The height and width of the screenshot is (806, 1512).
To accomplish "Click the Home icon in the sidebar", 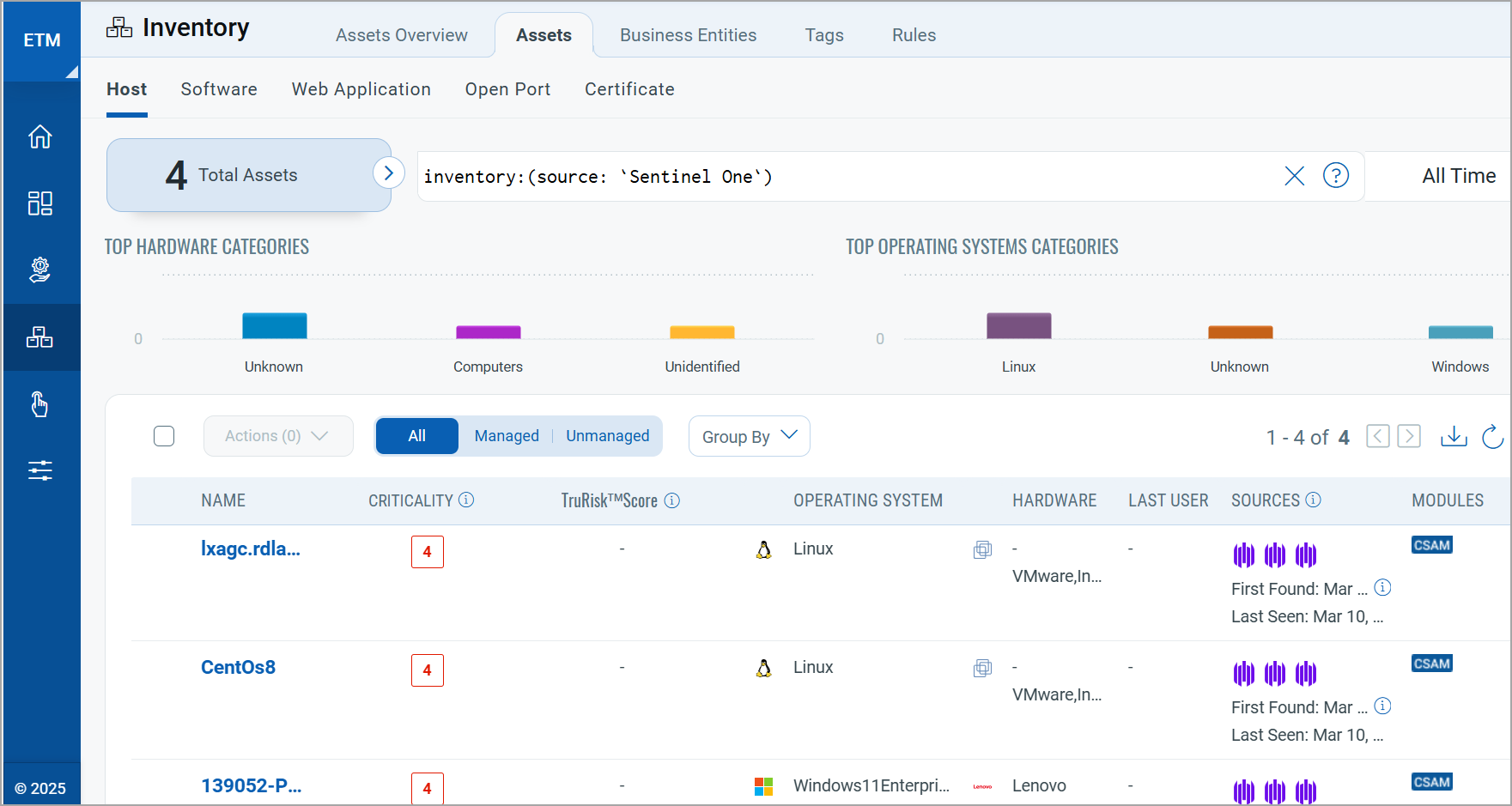I will point(40,136).
